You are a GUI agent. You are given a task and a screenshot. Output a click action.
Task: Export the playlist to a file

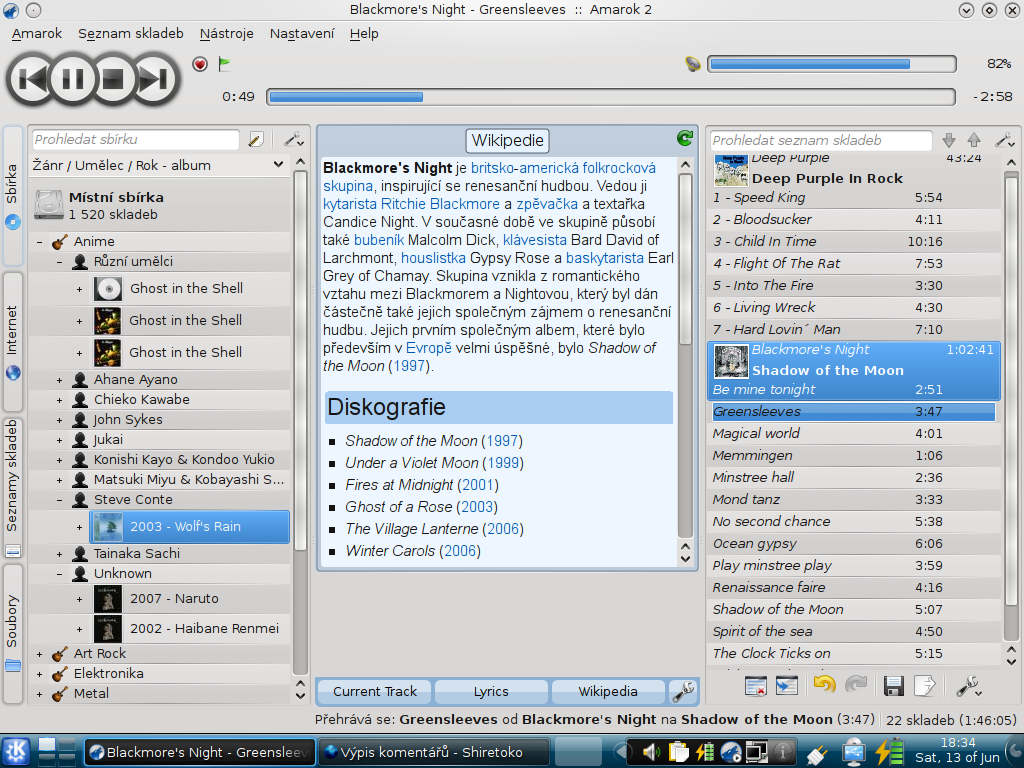pyautogui.click(x=925, y=686)
